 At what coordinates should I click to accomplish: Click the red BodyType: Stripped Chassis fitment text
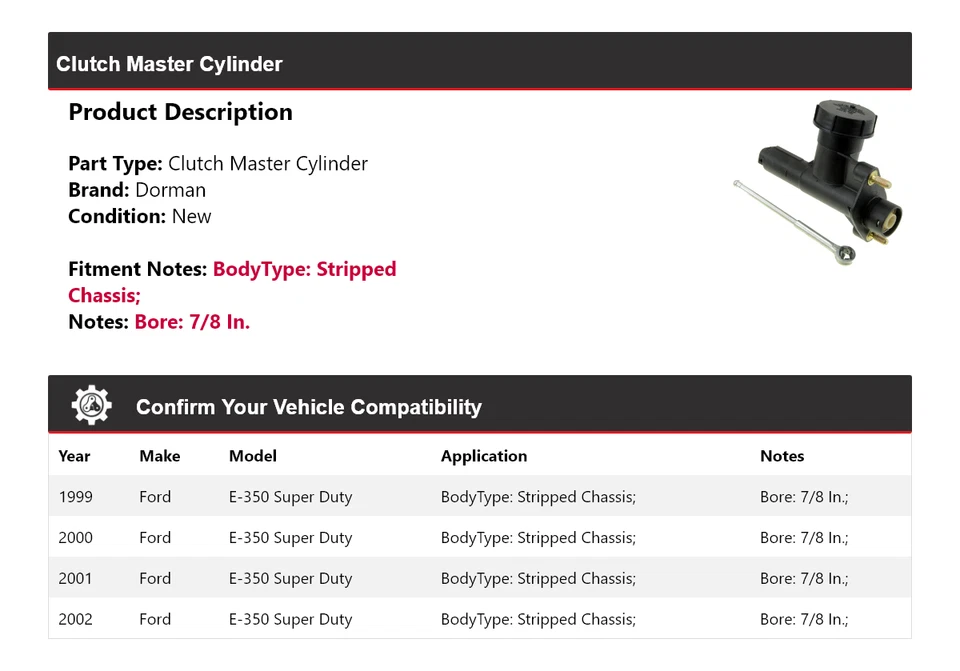click(304, 270)
